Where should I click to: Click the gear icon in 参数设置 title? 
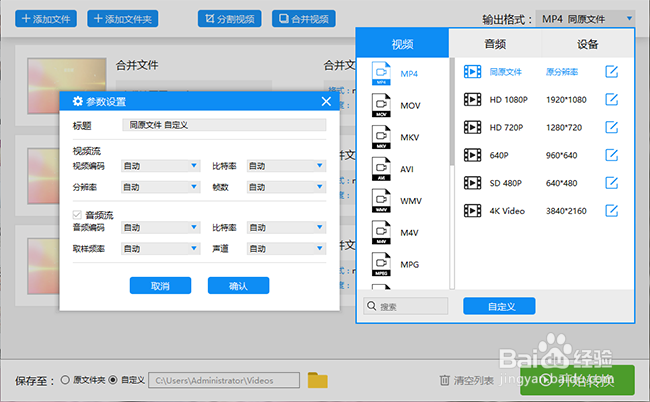pyautogui.click(x=78, y=101)
